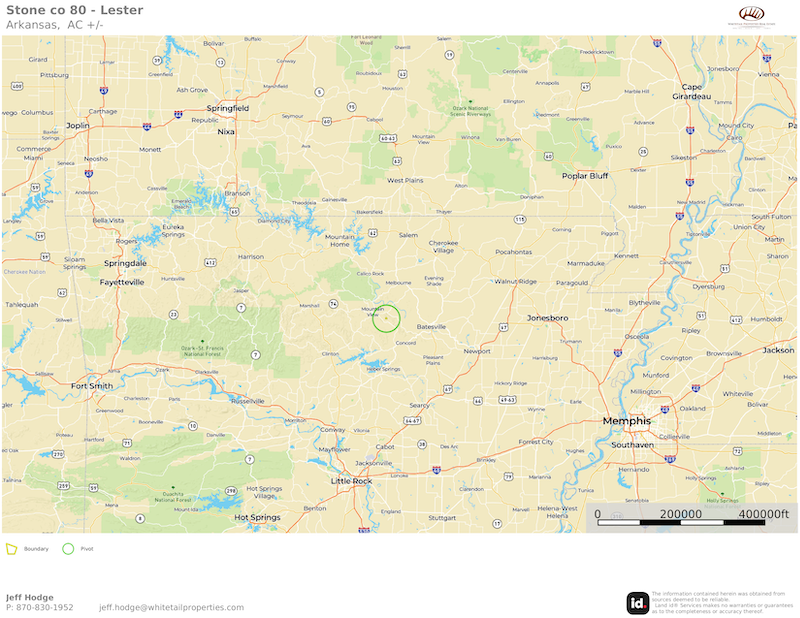Click the Springfield city label

tap(228, 108)
